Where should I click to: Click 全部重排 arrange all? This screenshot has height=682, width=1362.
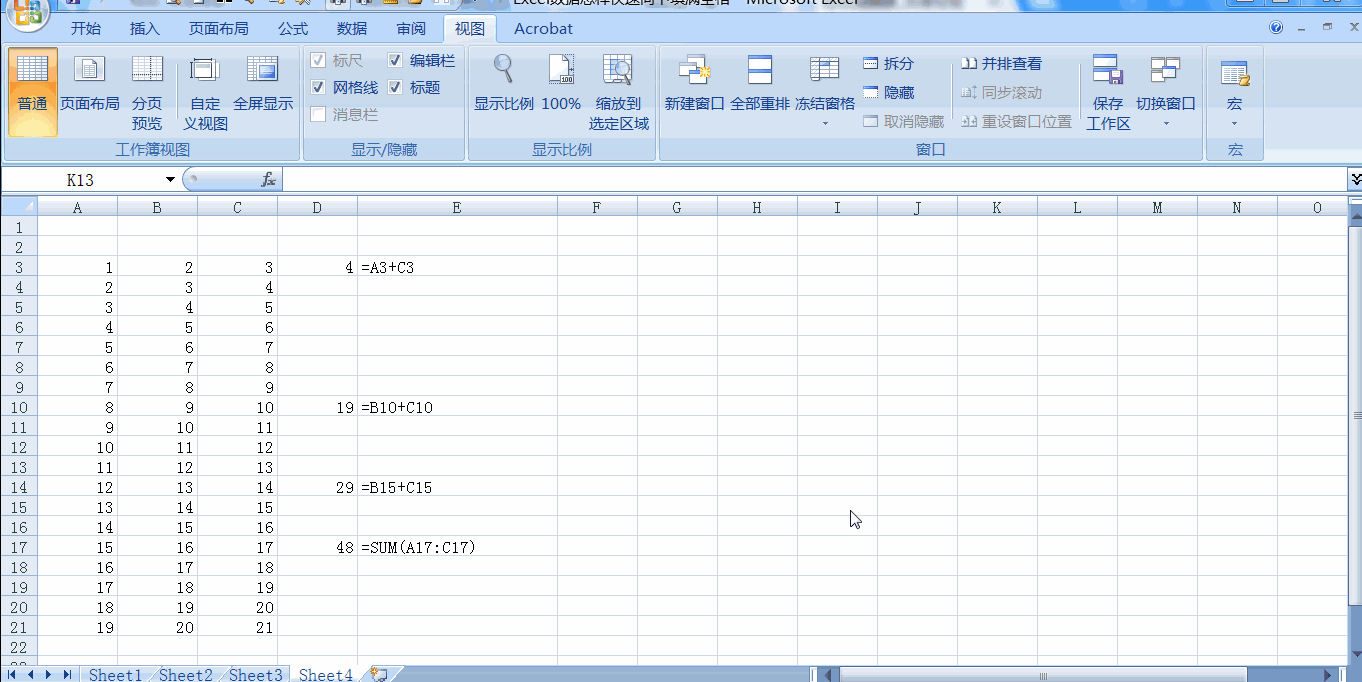(760, 85)
